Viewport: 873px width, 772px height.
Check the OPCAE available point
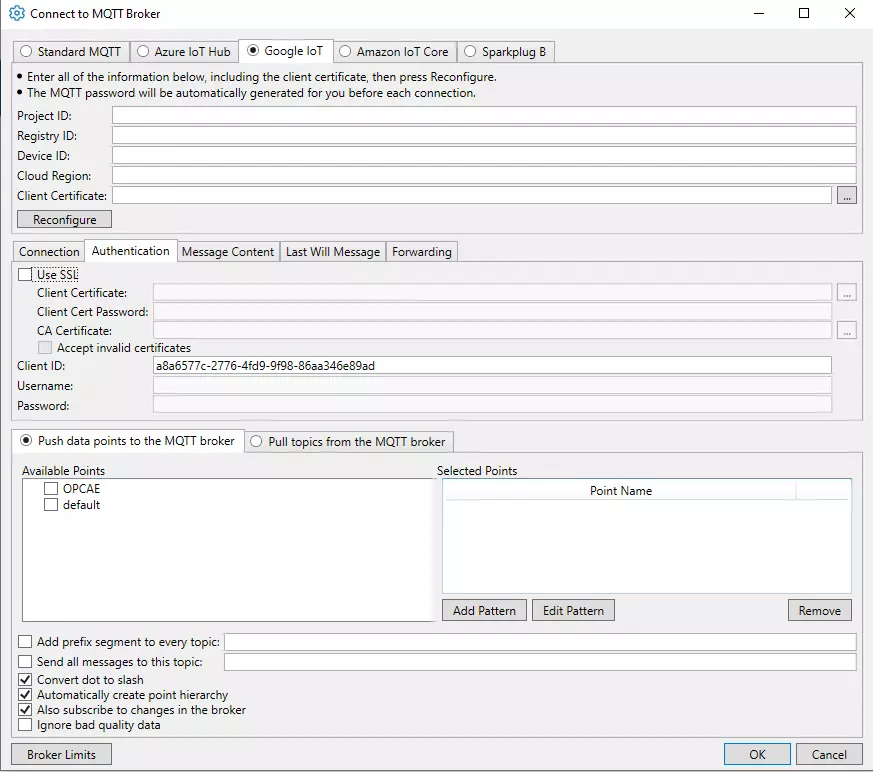pos(51,489)
